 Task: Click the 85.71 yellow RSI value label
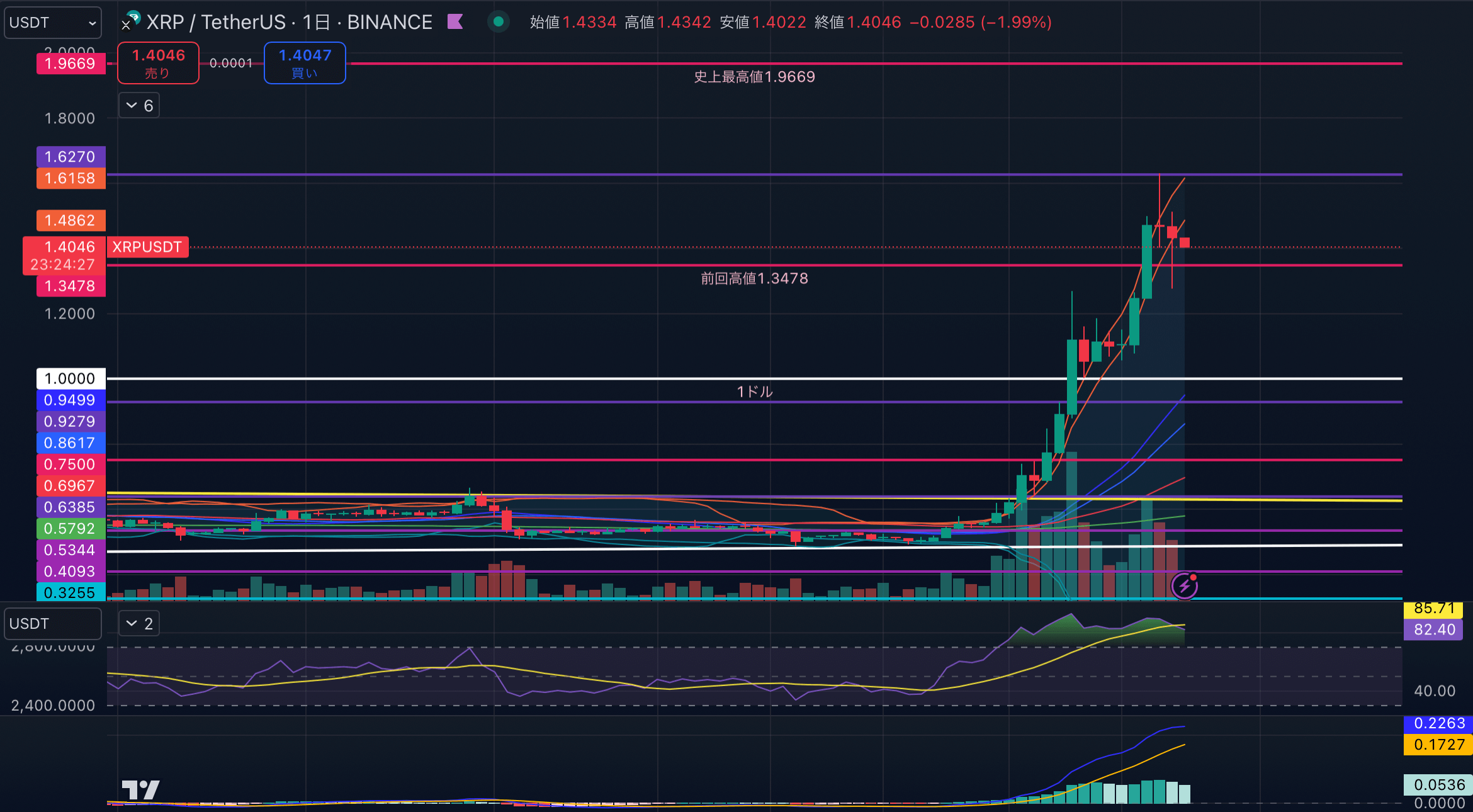pyautogui.click(x=1434, y=609)
